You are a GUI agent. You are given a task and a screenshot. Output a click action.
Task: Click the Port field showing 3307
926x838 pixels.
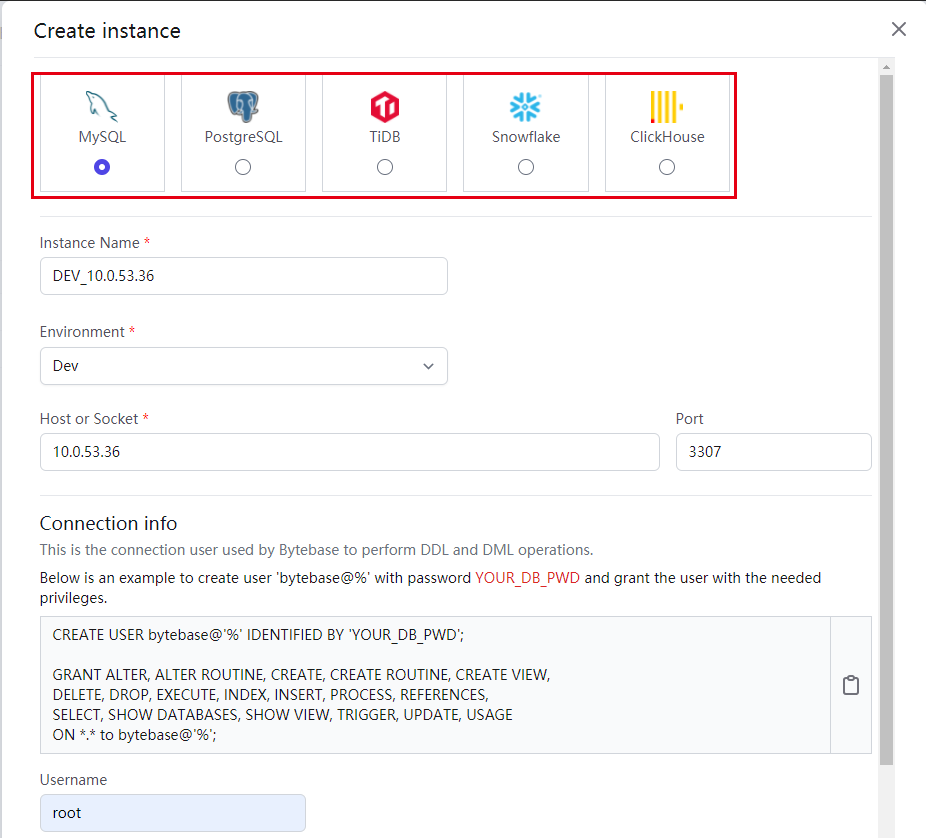coord(773,452)
